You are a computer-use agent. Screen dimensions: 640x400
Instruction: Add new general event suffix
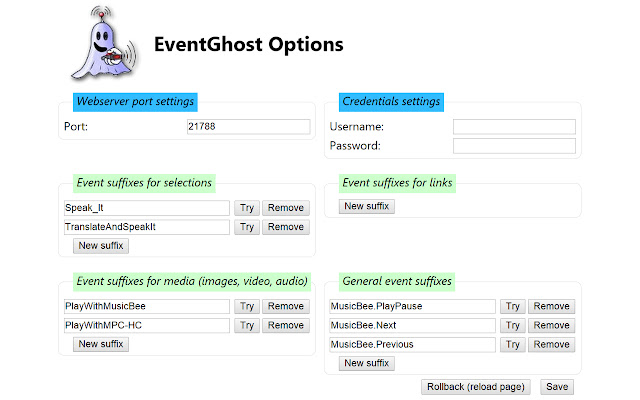tap(366, 363)
